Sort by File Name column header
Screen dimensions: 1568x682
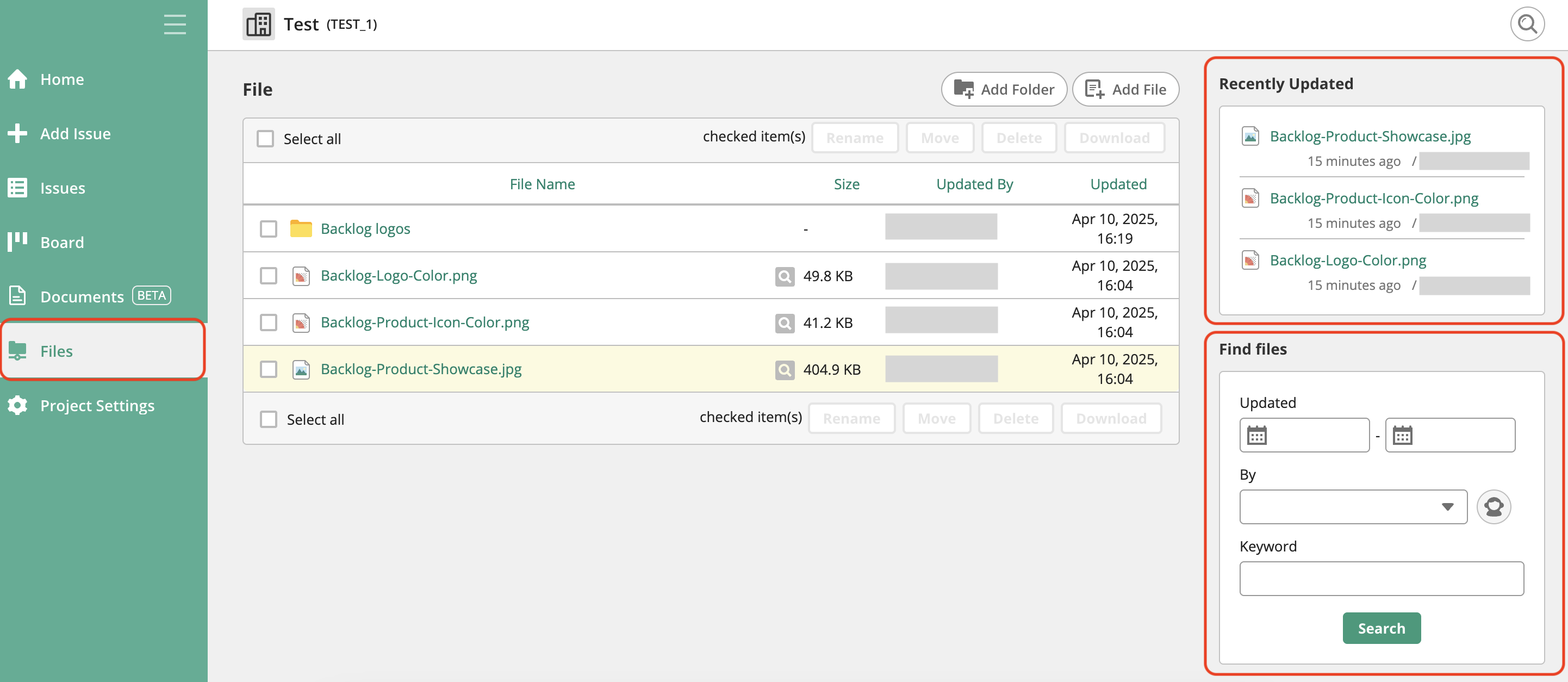[x=542, y=184]
